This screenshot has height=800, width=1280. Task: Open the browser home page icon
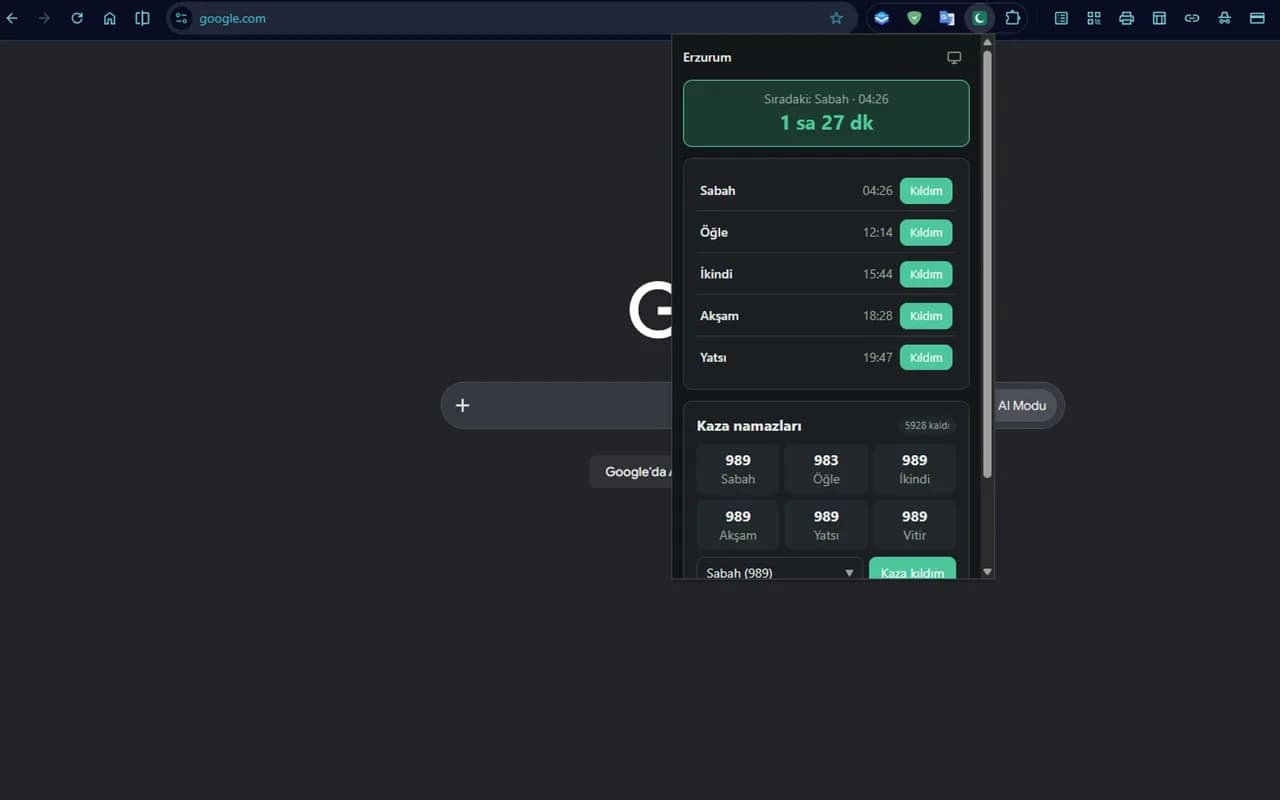pyautogui.click(x=110, y=18)
